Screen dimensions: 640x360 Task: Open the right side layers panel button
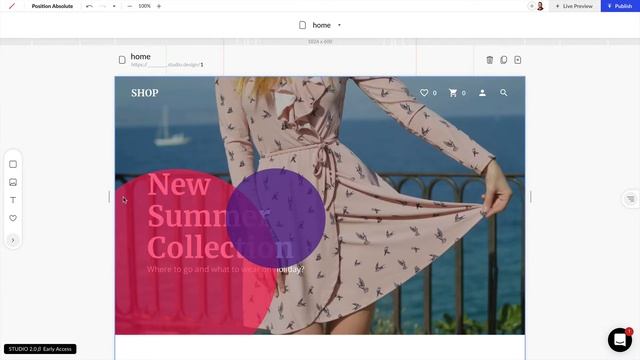[631, 199]
